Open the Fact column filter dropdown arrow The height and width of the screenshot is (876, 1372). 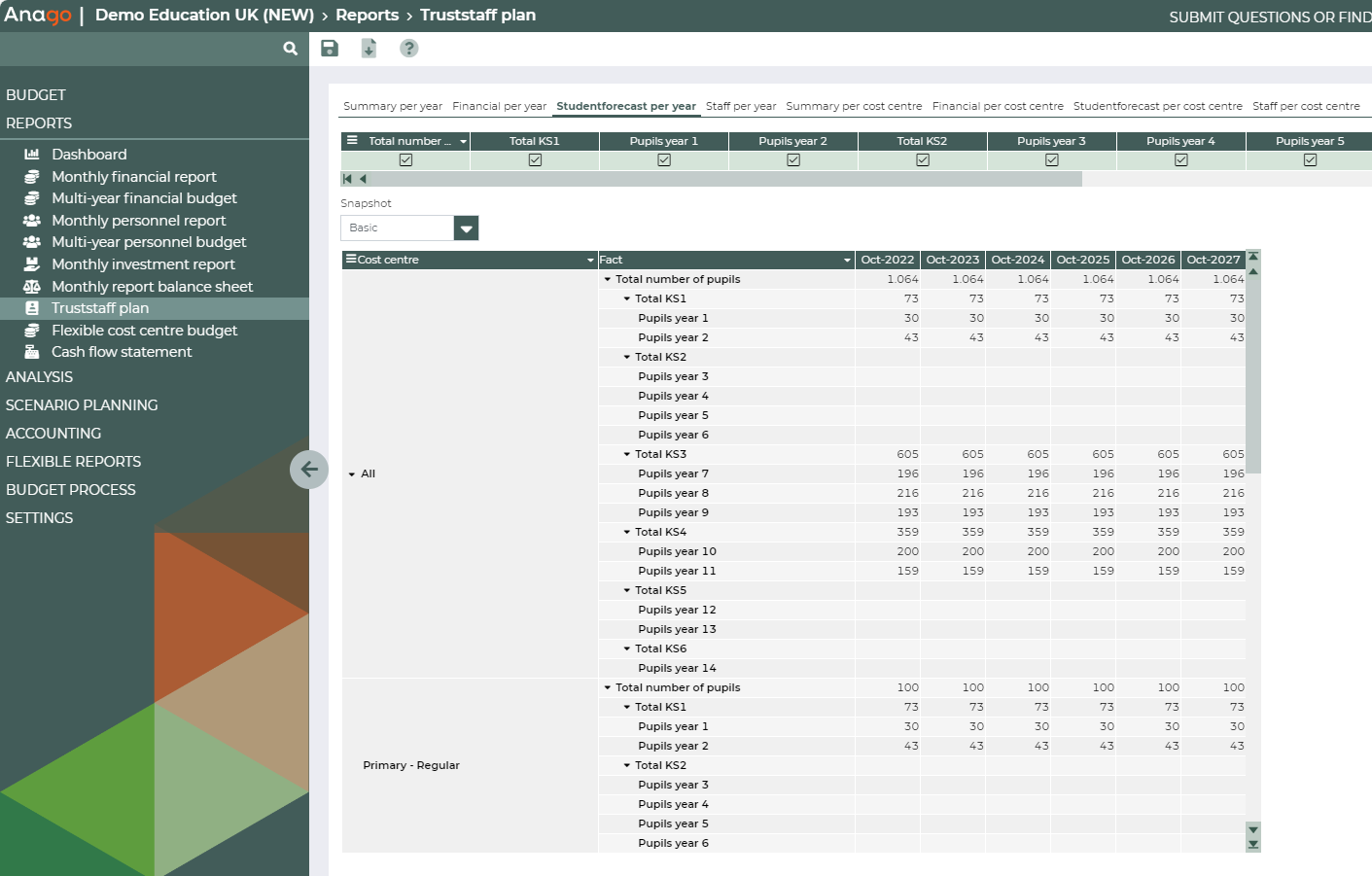pyautogui.click(x=847, y=261)
